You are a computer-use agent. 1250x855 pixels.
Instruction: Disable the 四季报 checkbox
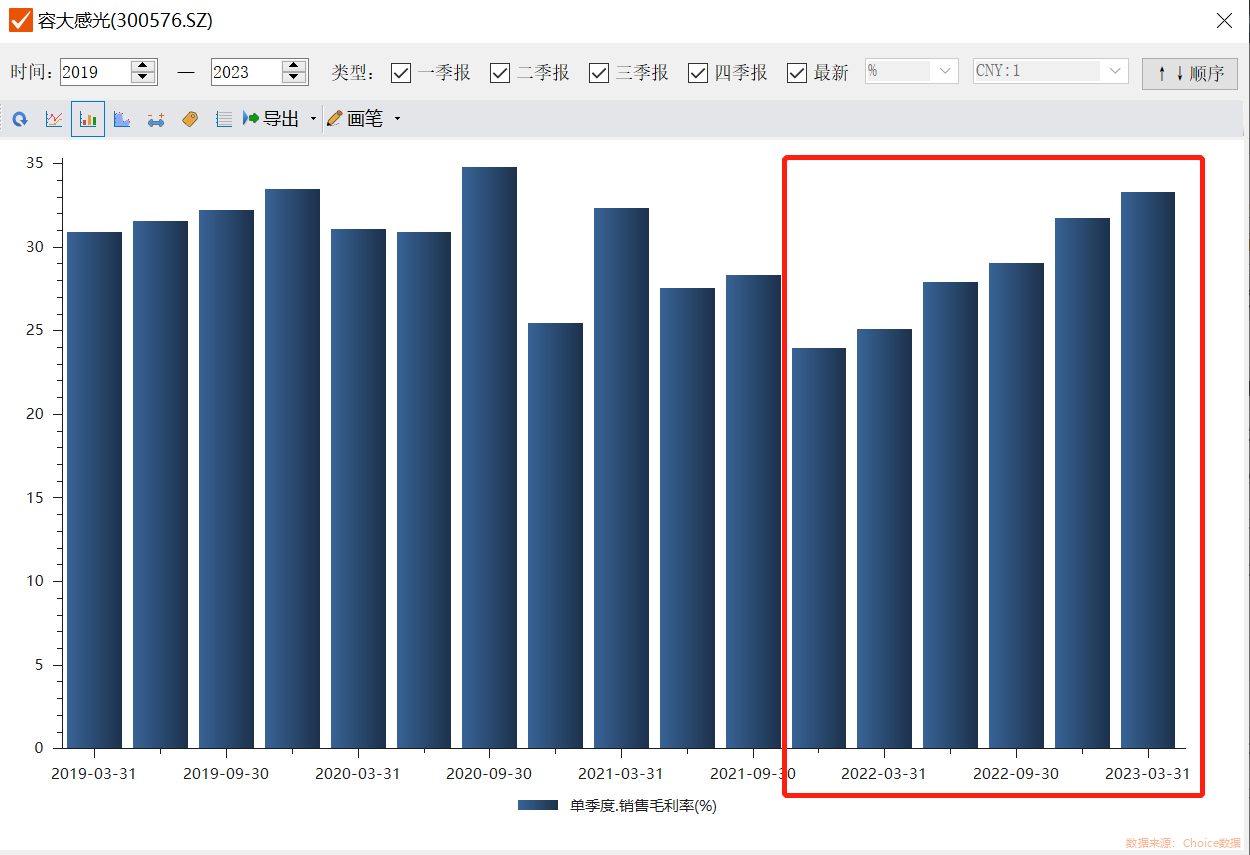pyautogui.click(x=698, y=73)
